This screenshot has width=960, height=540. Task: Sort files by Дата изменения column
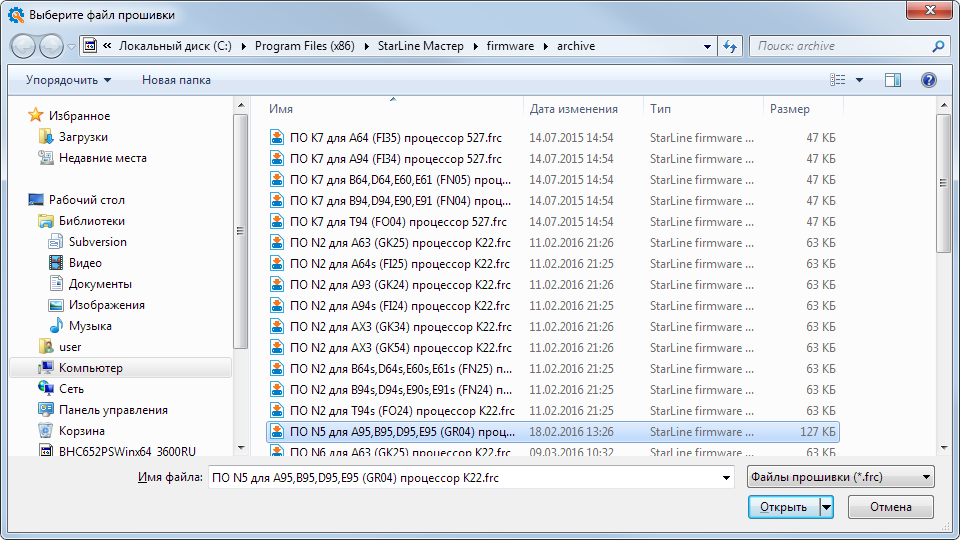coord(573,109)
